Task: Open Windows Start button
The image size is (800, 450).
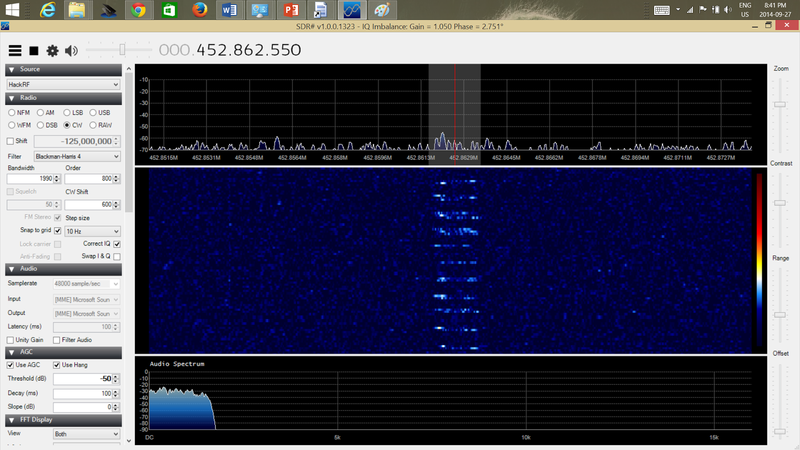Action: pyautogui.click(x=12, y=10)
